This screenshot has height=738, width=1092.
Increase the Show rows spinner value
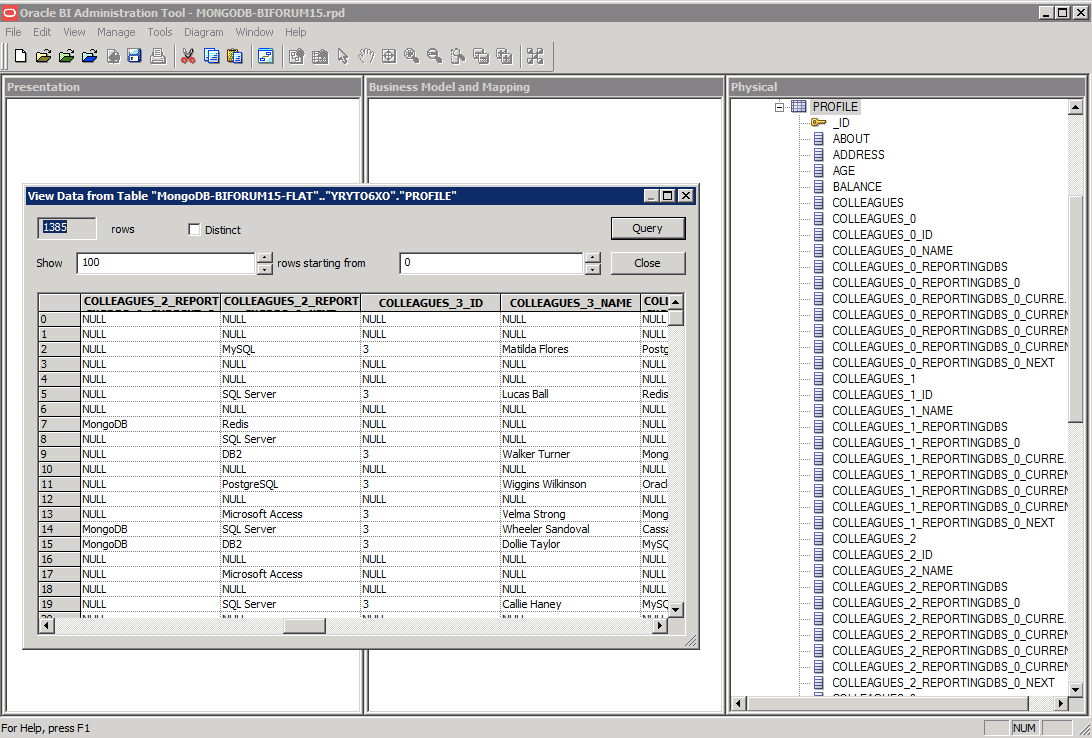tap(264, 258)
